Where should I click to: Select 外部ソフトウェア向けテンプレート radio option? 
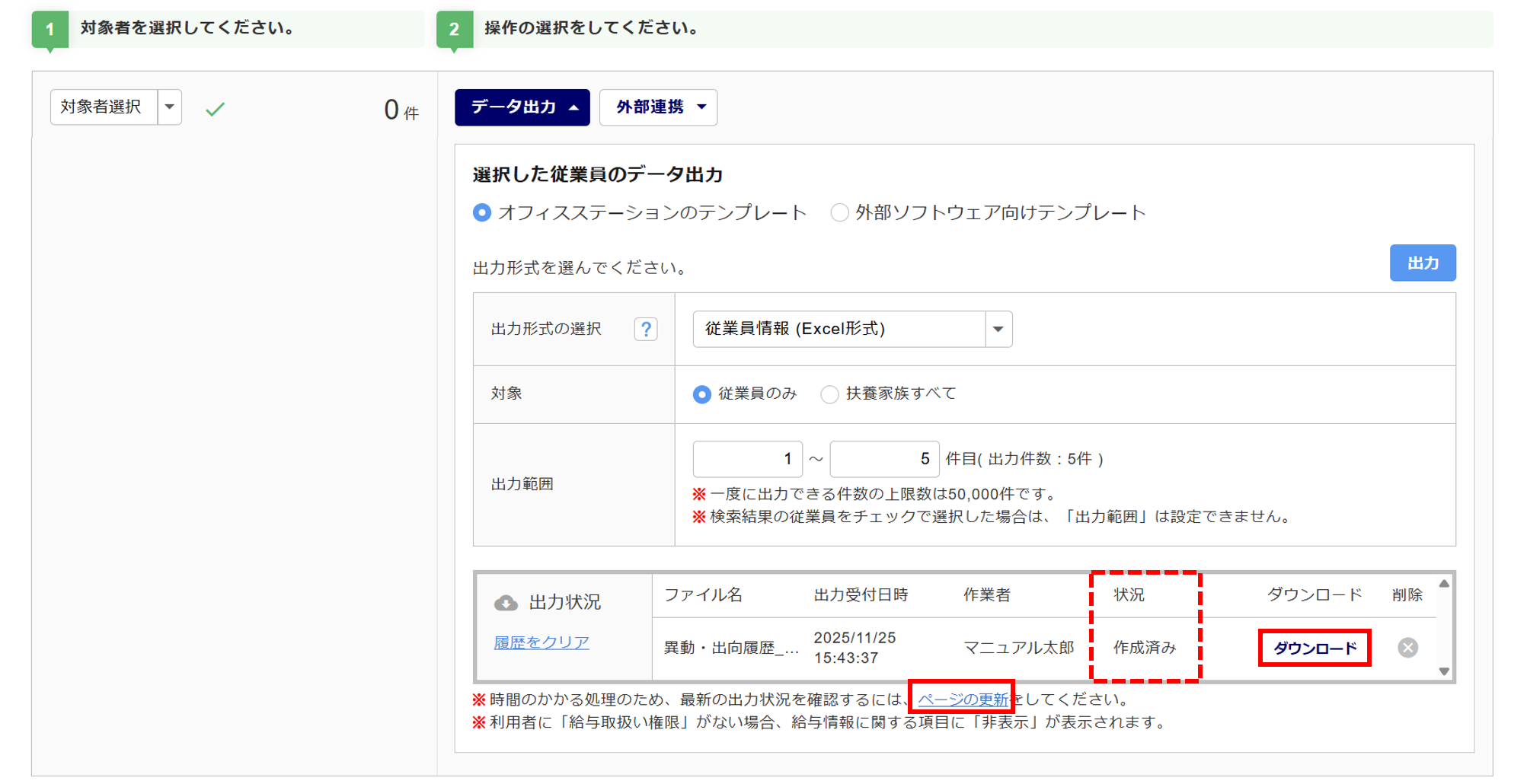coord(839,212)
